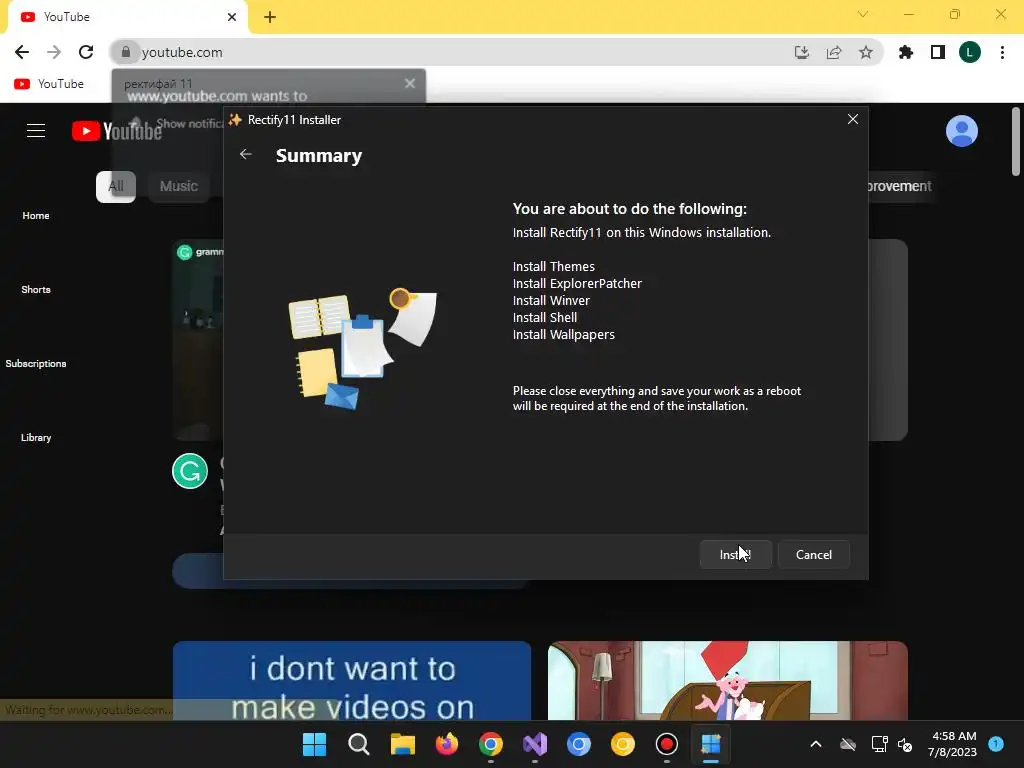Open the blue Chromium icon on taskbar
Image resolution: width=1024 pixels, height=768 pixels.
579,744
